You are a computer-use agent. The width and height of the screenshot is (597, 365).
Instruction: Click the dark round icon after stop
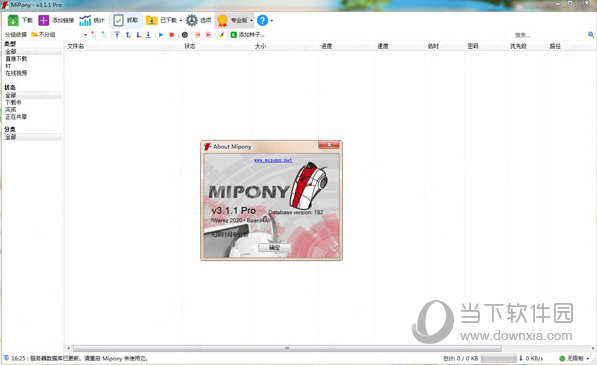click(x=185, y=35)
